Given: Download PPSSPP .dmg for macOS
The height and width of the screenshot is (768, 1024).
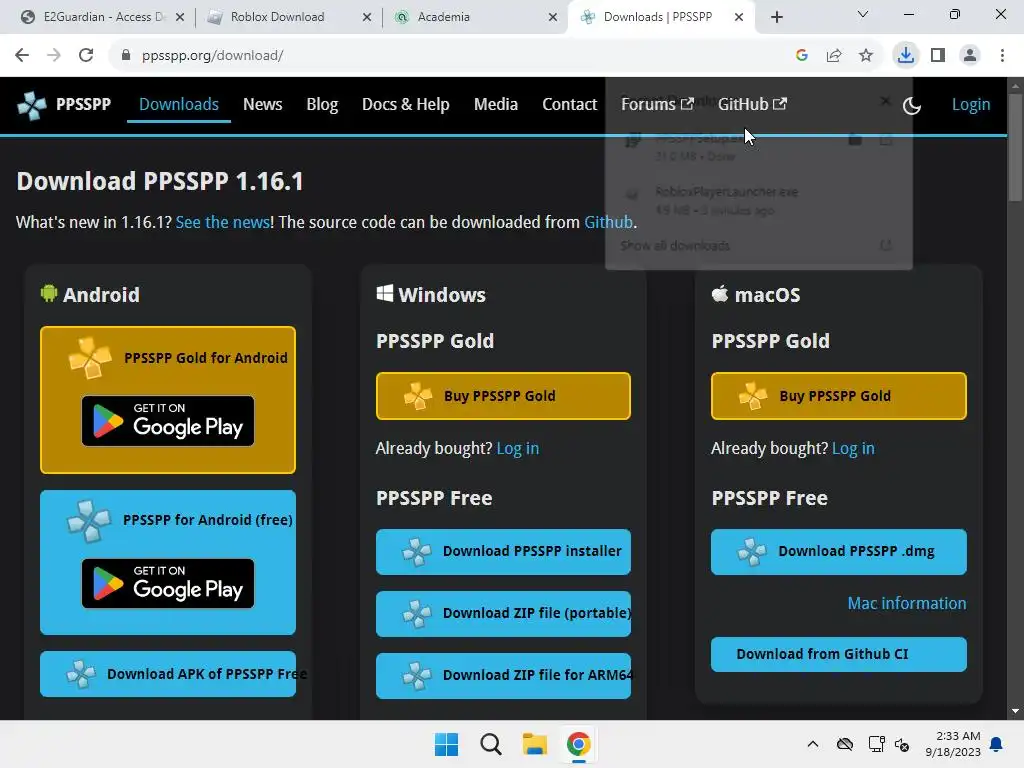Looking at the screenshot, I should pos(839,552).
